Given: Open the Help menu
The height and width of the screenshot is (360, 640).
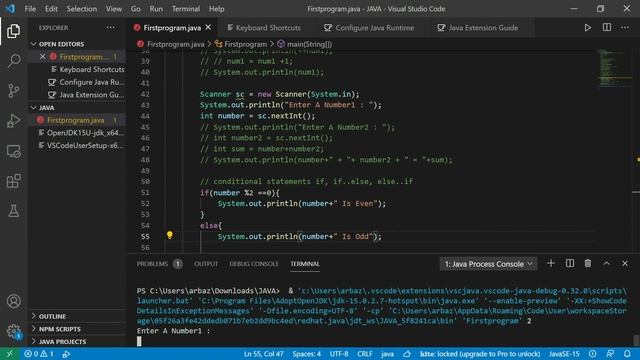Looking at the screenshot, I should tap(216, 9).
